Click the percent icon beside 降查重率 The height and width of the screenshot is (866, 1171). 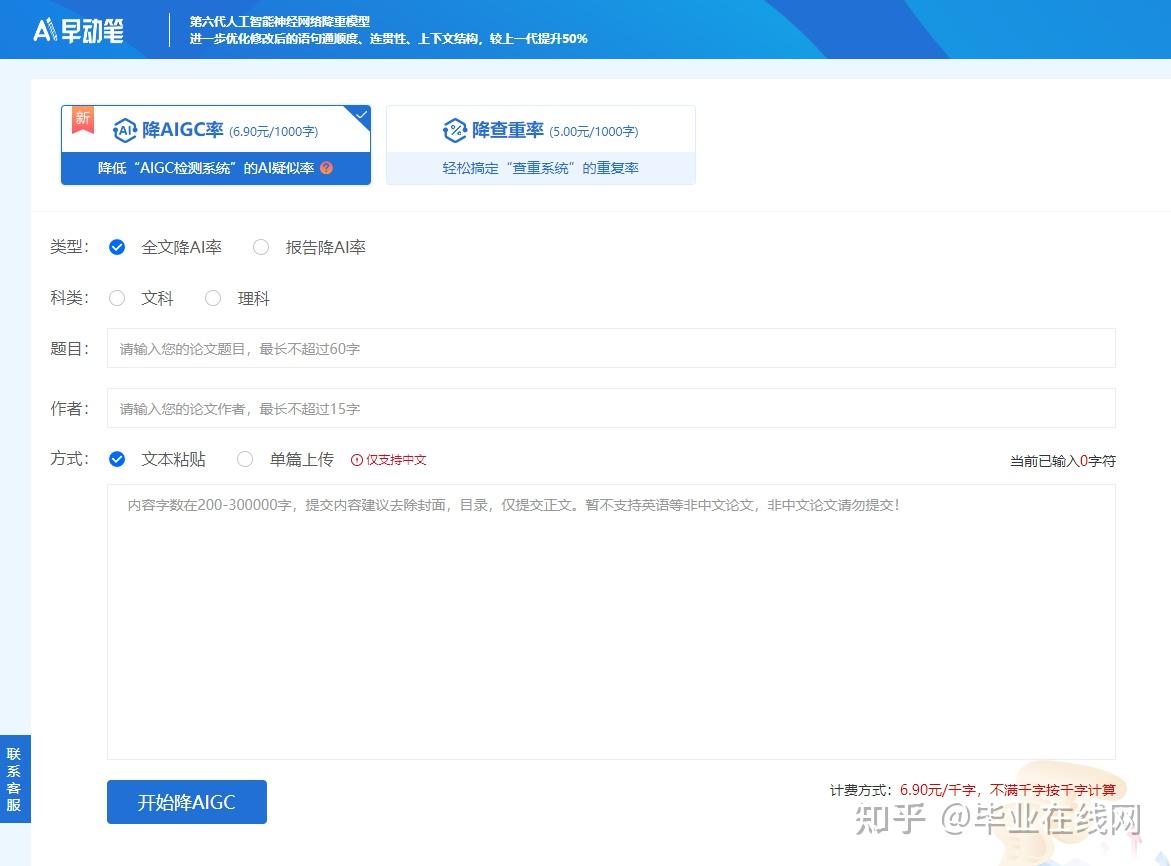[x=454, y=130]
